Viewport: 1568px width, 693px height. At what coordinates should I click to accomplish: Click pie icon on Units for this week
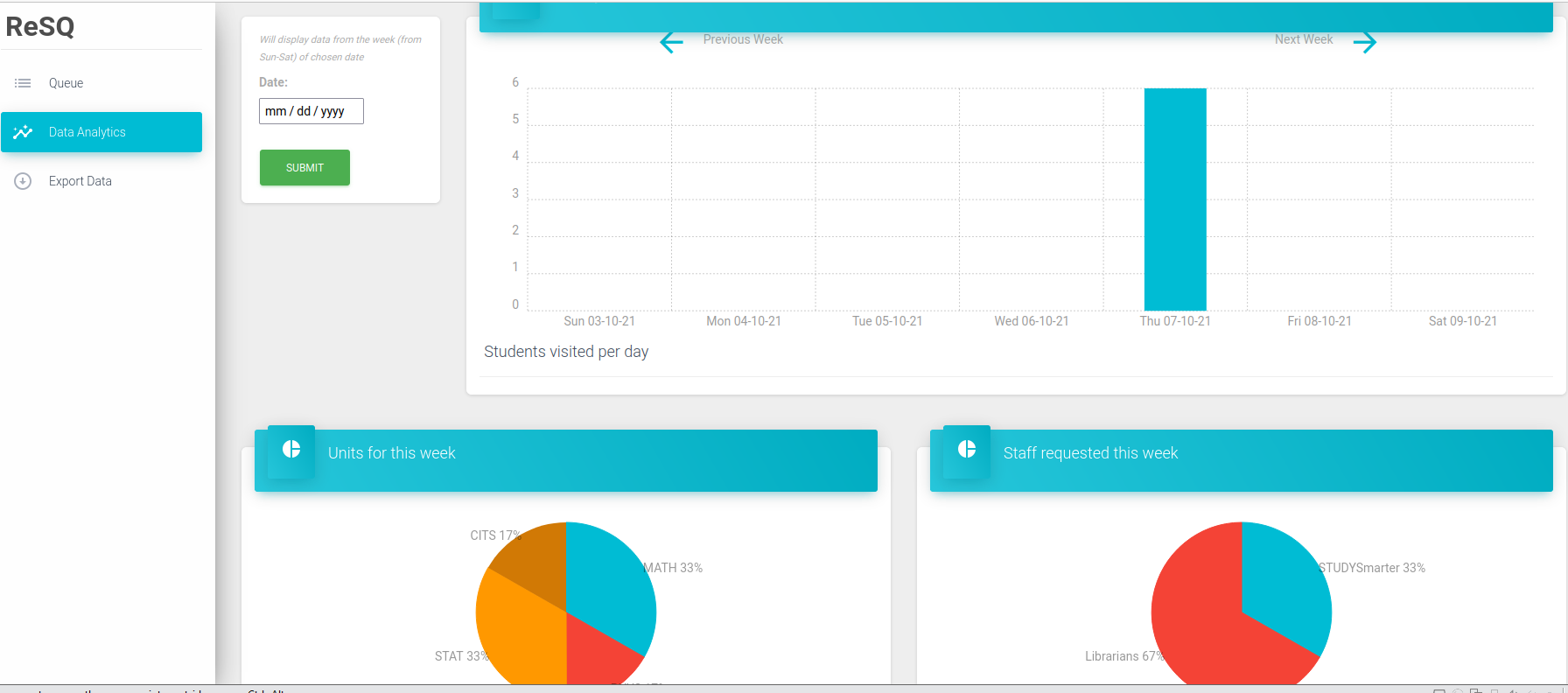click(x=291, y=450)
